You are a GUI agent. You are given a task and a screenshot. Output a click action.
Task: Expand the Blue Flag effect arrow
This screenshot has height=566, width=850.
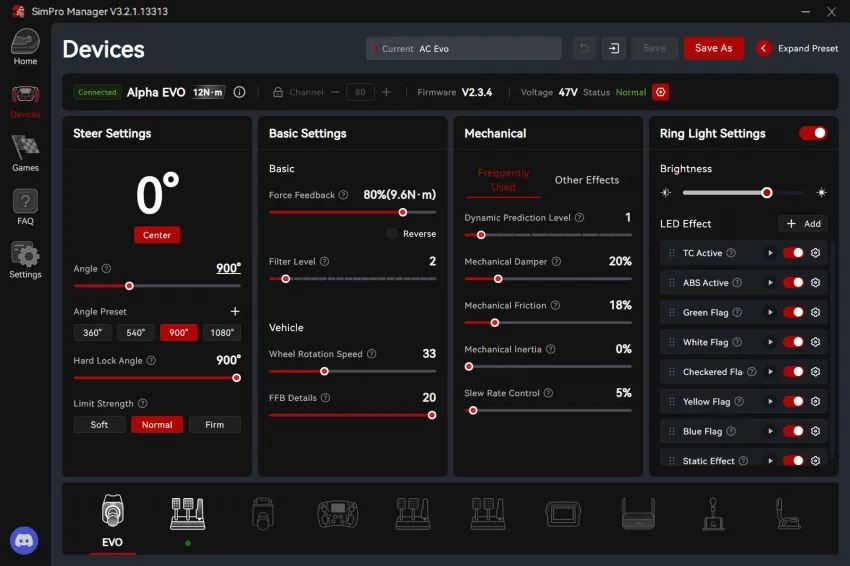tap(770, 431)
